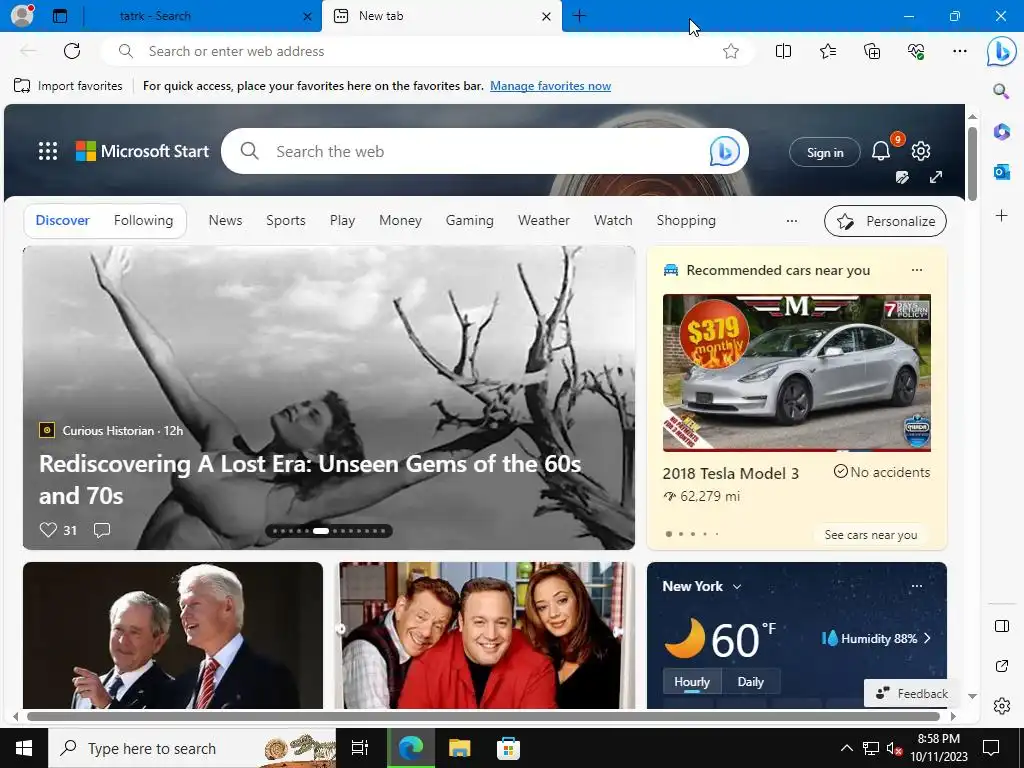The height and width of the screenshot is (768, 1024).
Task: Open page settings gear
Action: (x=921, y=151)
